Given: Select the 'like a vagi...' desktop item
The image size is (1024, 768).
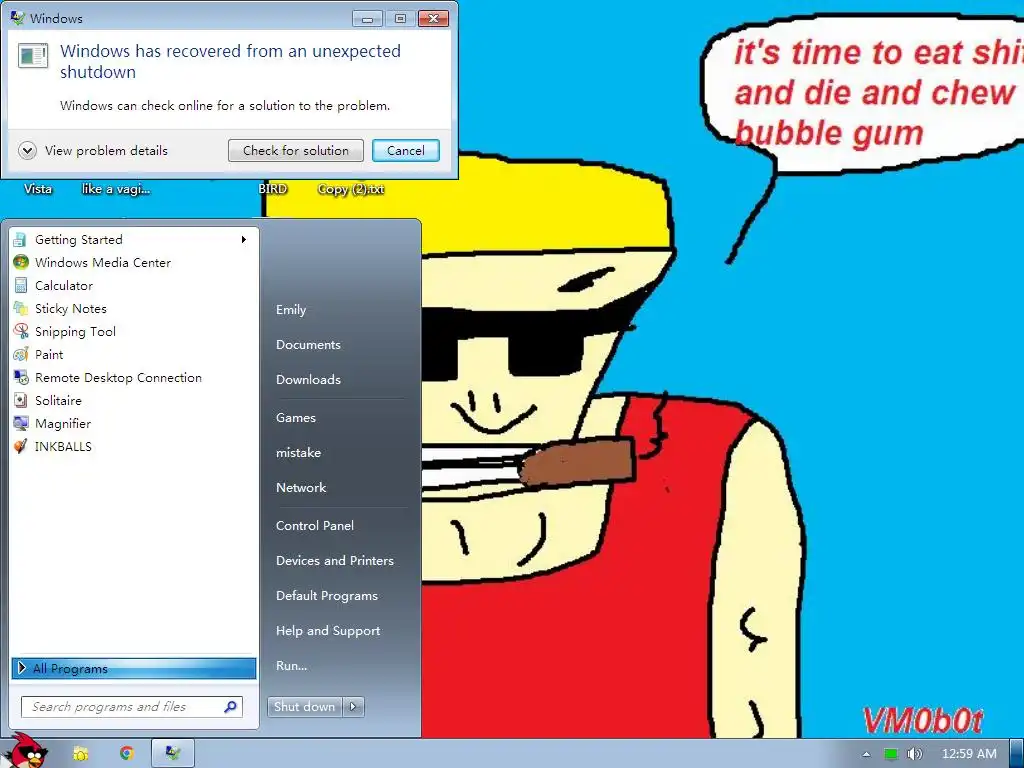Looking at the screenshot, I should coord(116,189).
